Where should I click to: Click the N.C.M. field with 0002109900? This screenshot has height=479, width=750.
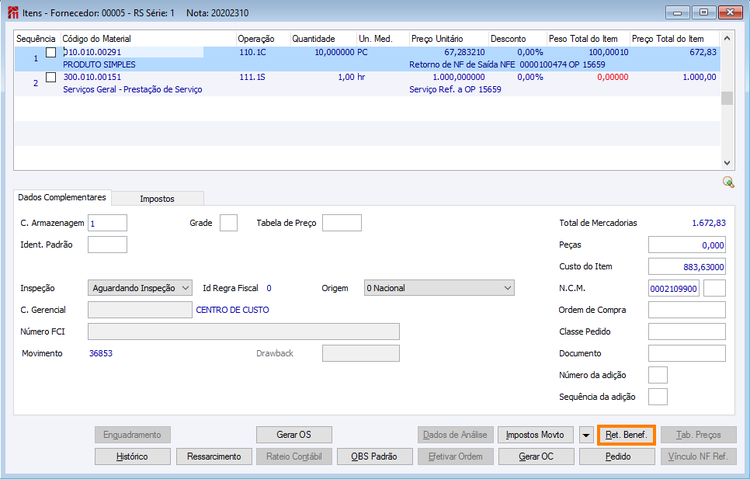tap(673, 288)
